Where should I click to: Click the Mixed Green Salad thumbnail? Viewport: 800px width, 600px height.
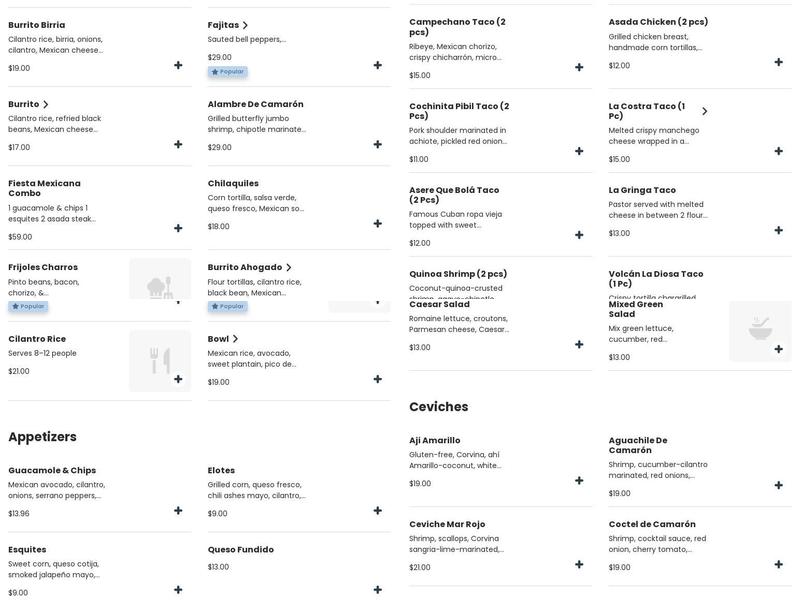tap(760, 330)
